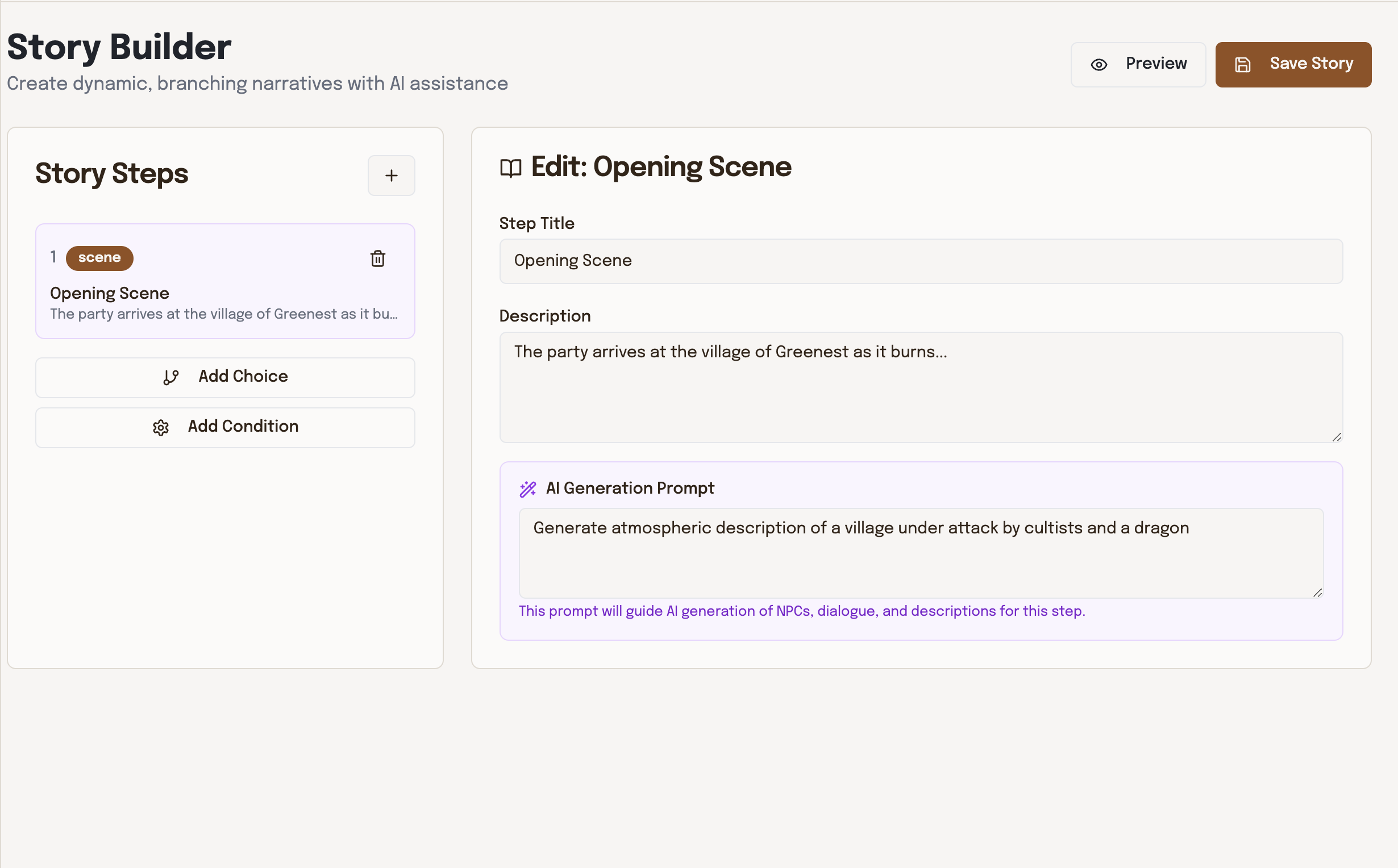This screenshot has height=868, width=1398.
Task: Add a Condition step
Action: [x=225, y=427]
